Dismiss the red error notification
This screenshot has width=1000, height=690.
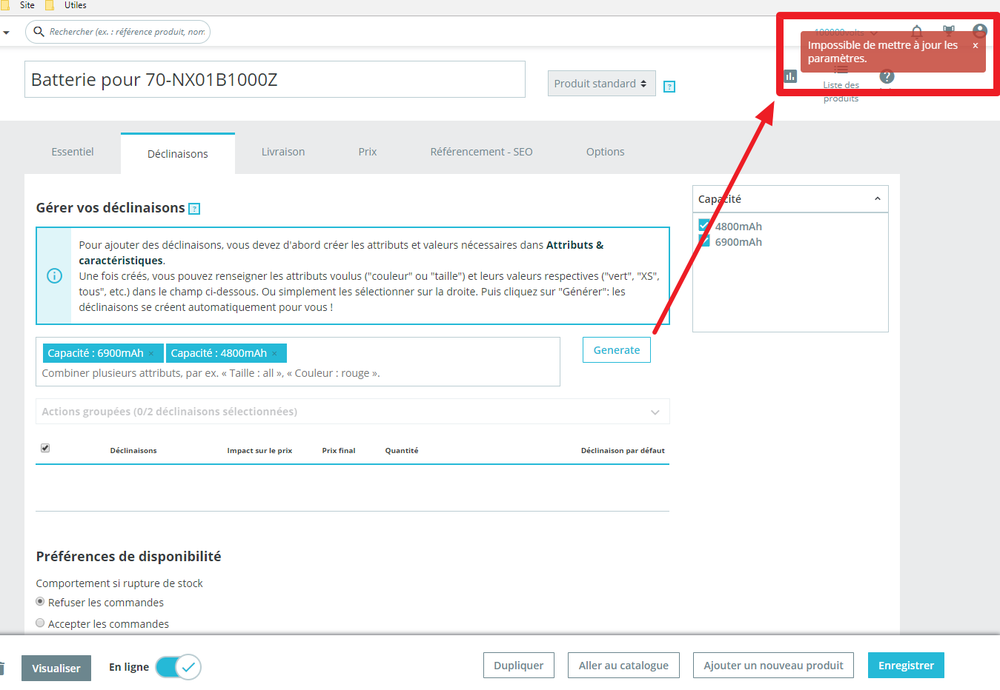tap(975, 45)
